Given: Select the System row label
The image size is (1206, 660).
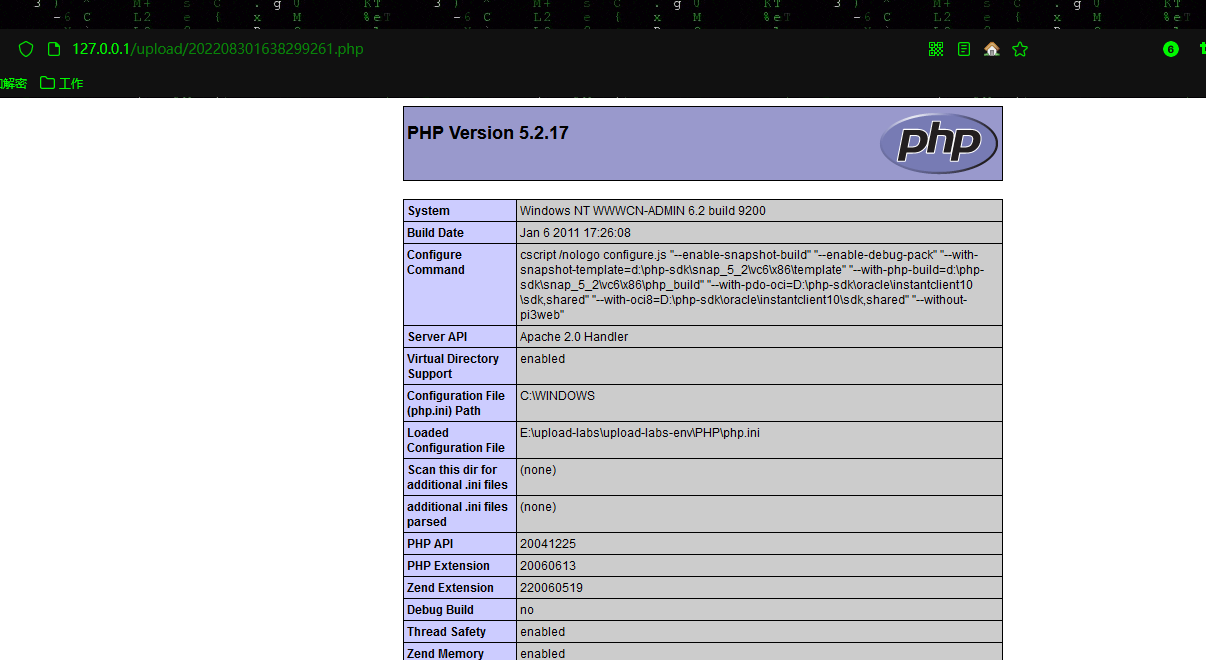Looking at the screenshot, I should 428,211.
